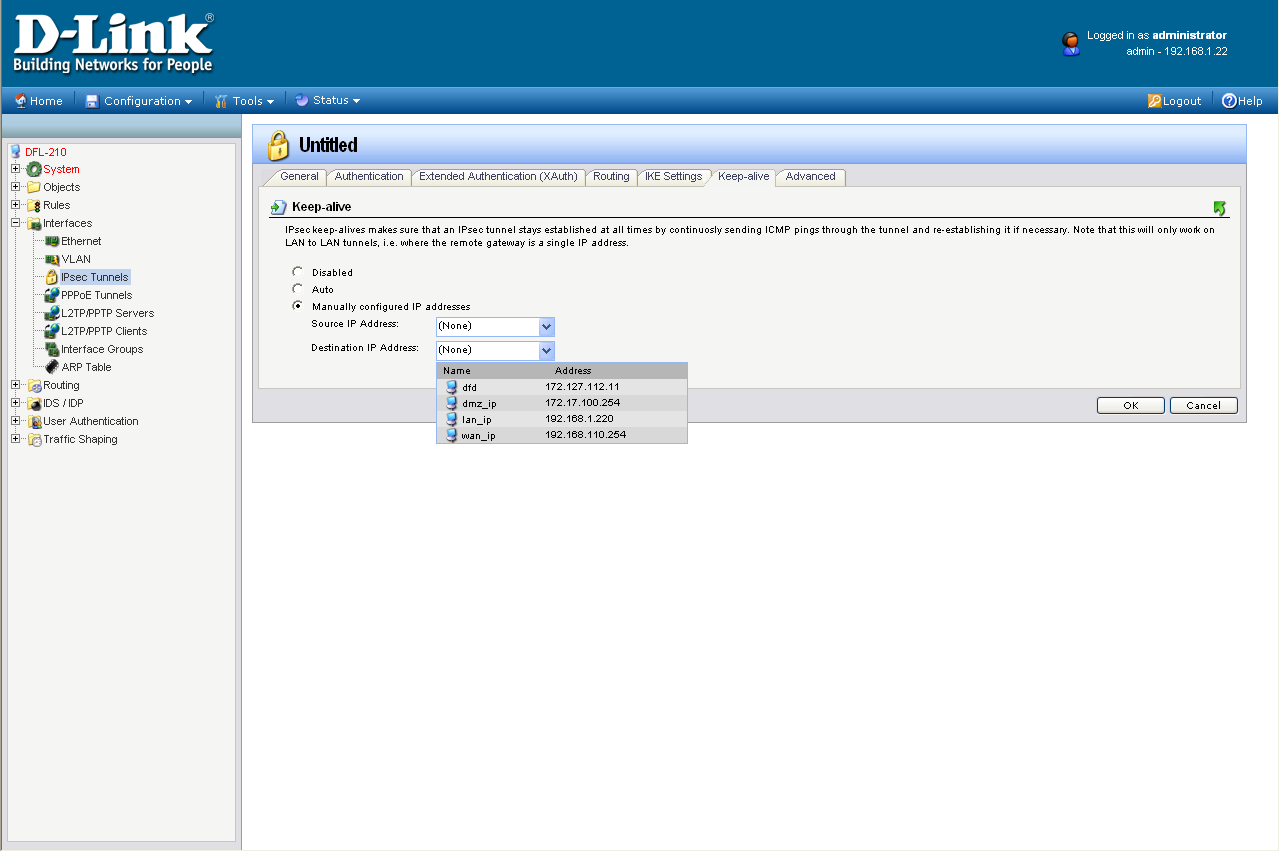
Task: Click the lan_ip address object icon
Action: [452, 419]
